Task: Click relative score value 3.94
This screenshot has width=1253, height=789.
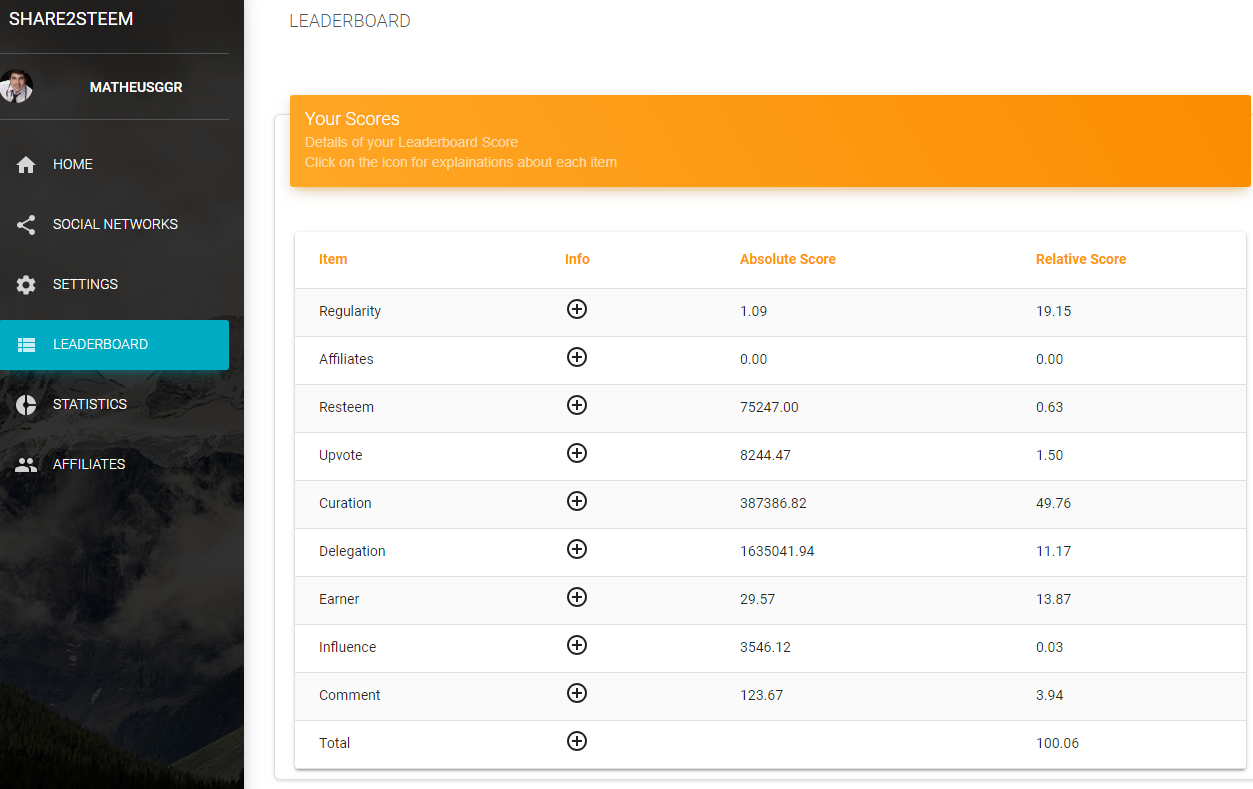Action: [x=1049, y=695]
